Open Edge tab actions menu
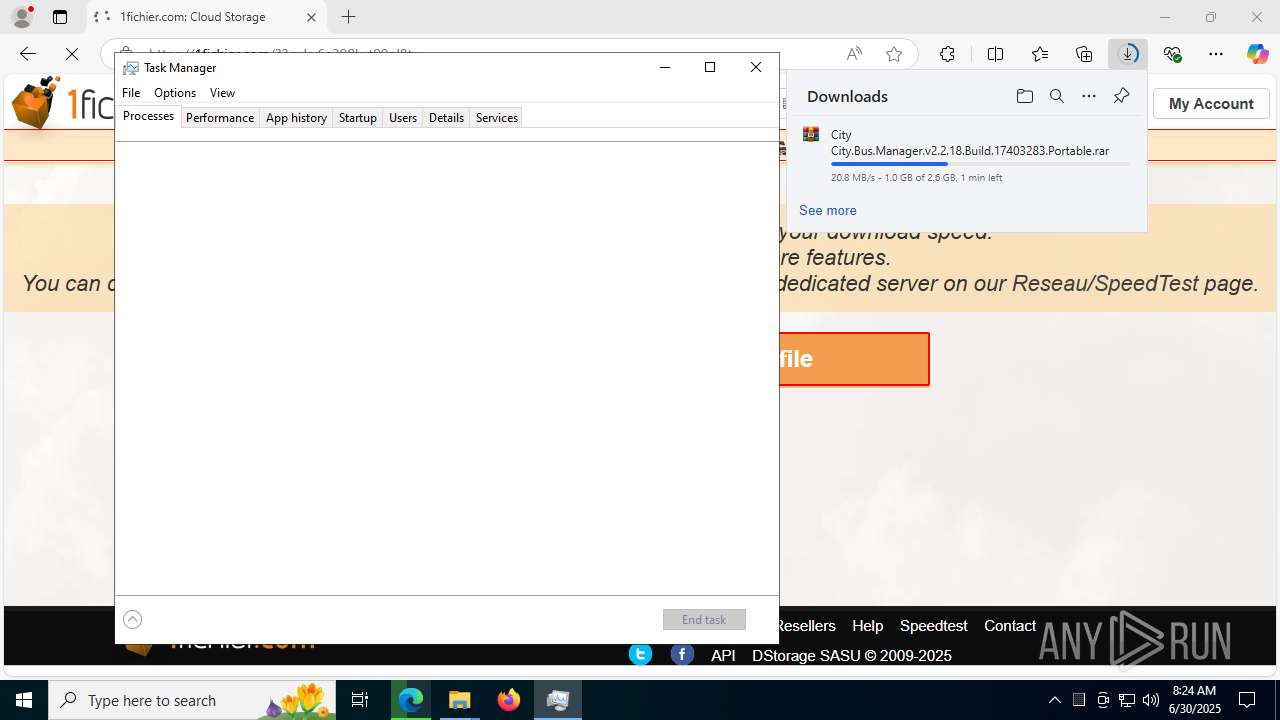 pyautogui.click(x=60, y=17)
